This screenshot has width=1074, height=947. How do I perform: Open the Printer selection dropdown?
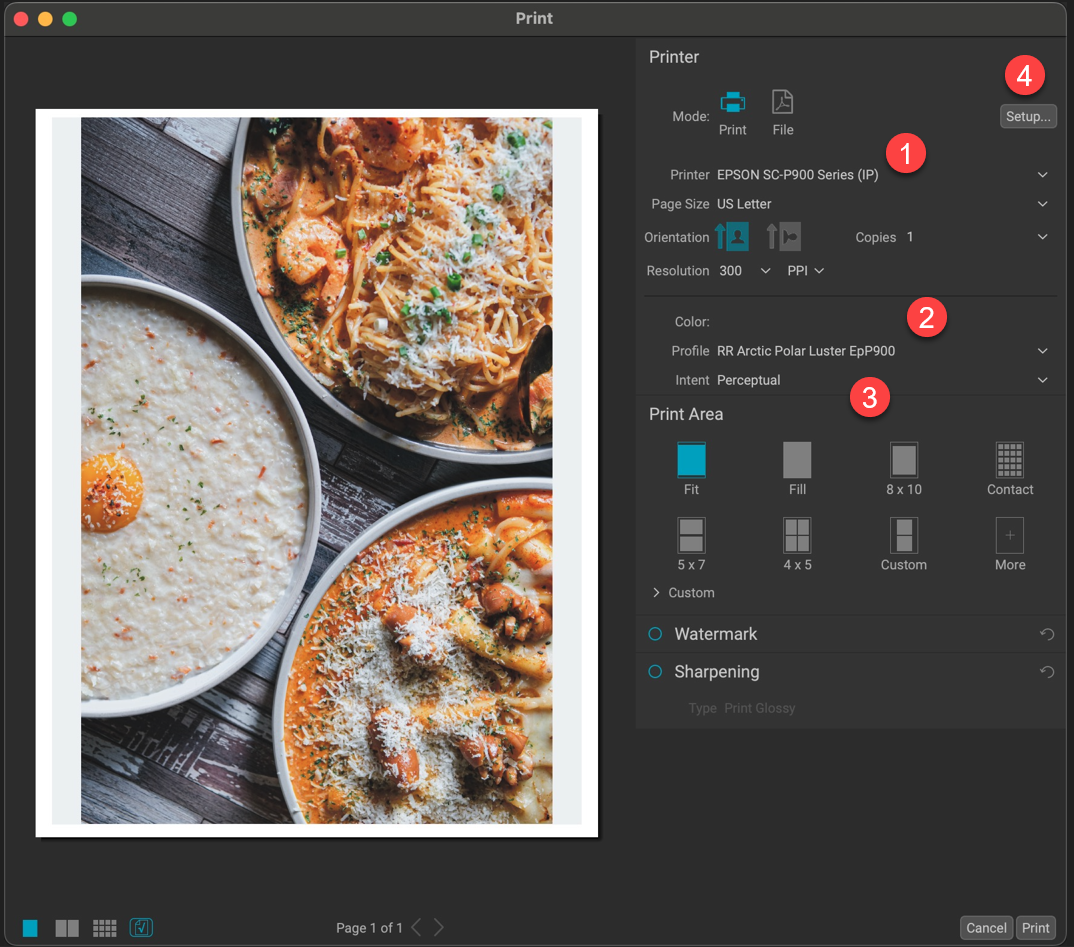click(x=880, y=175)
